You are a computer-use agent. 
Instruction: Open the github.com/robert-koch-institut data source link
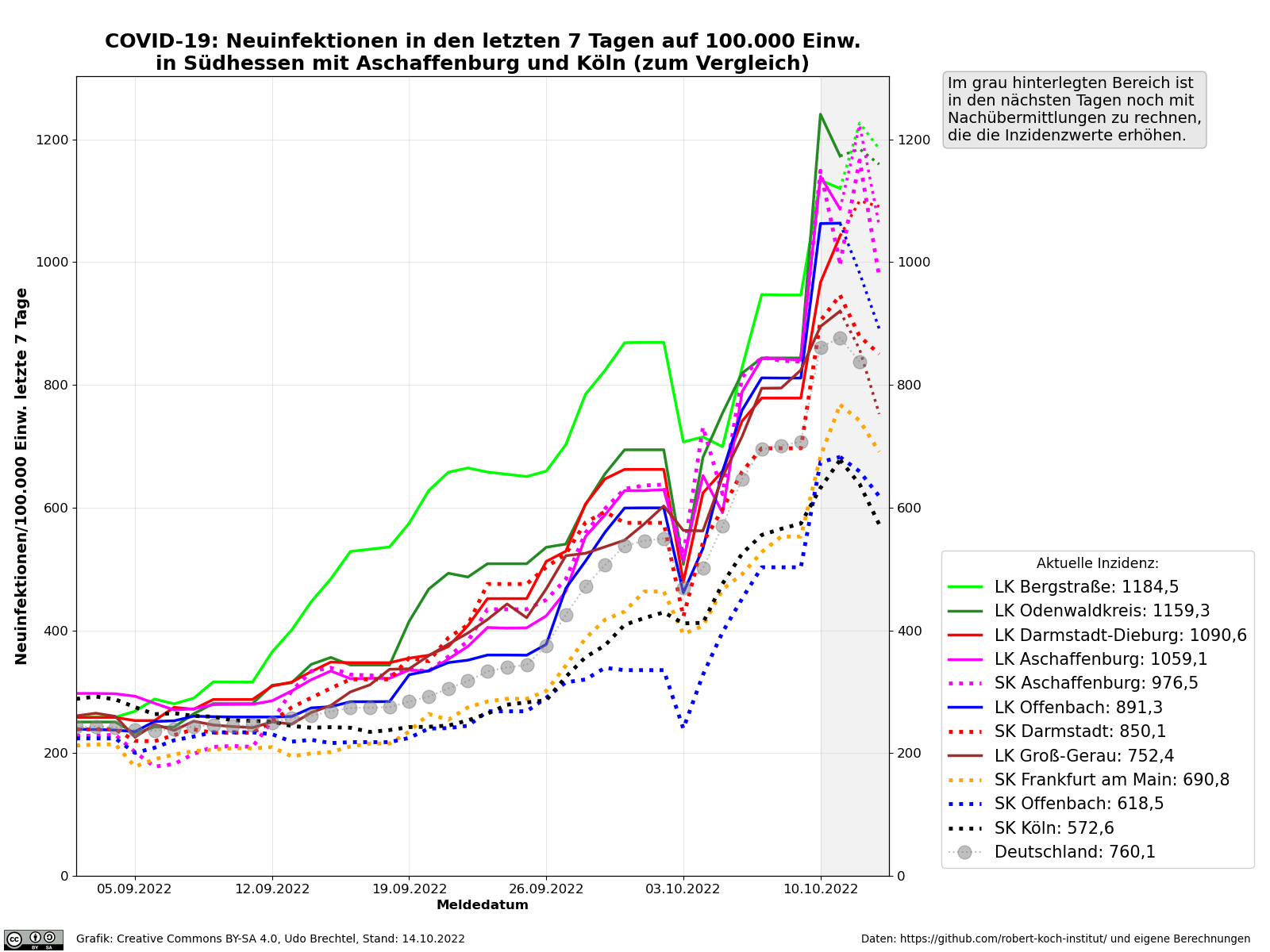pyautogui.click(x=1055, y=939)
